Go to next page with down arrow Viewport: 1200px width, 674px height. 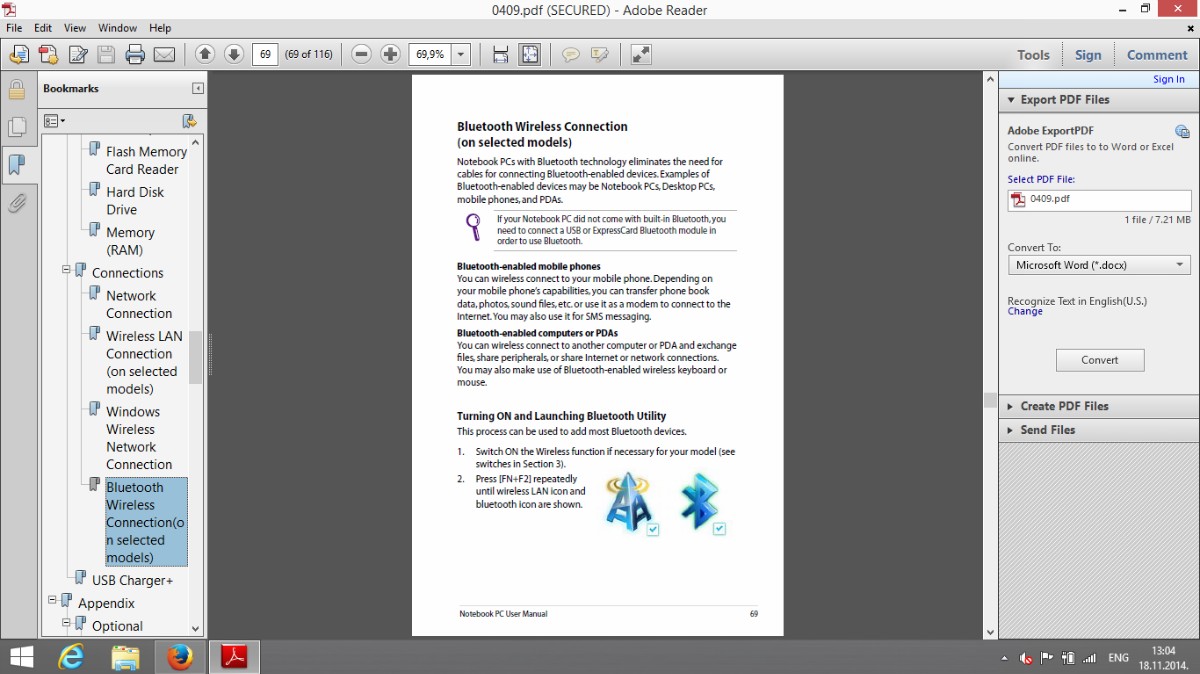pos(233,54)
